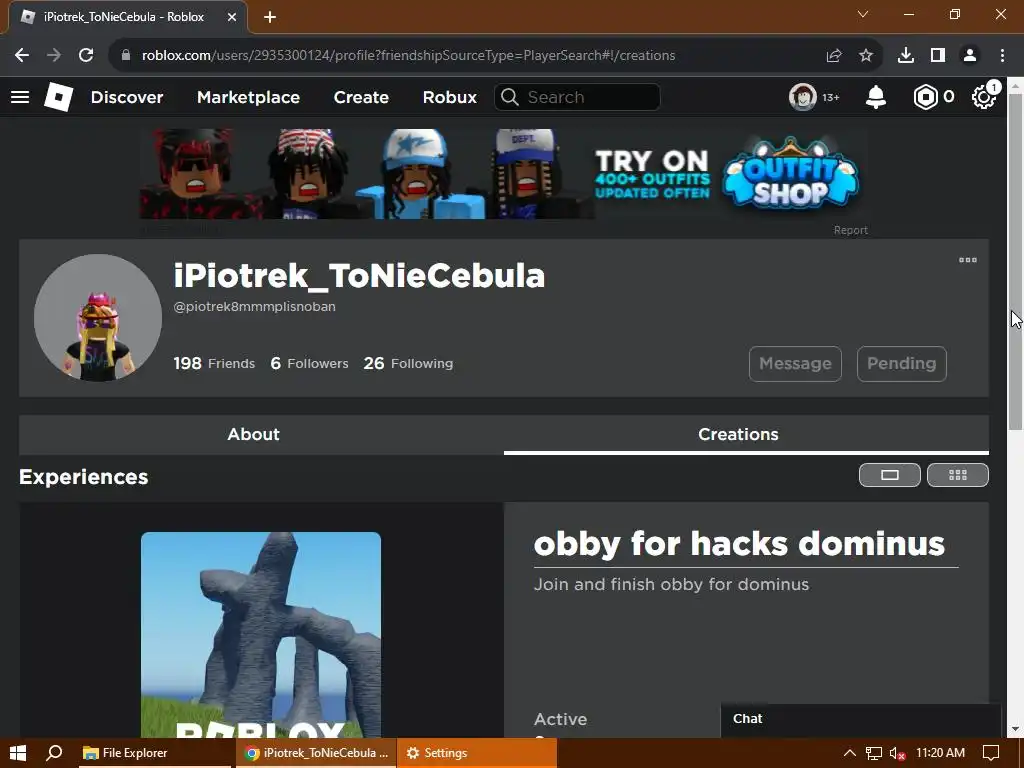Open the Chat panel header

[x=861, y=719]
